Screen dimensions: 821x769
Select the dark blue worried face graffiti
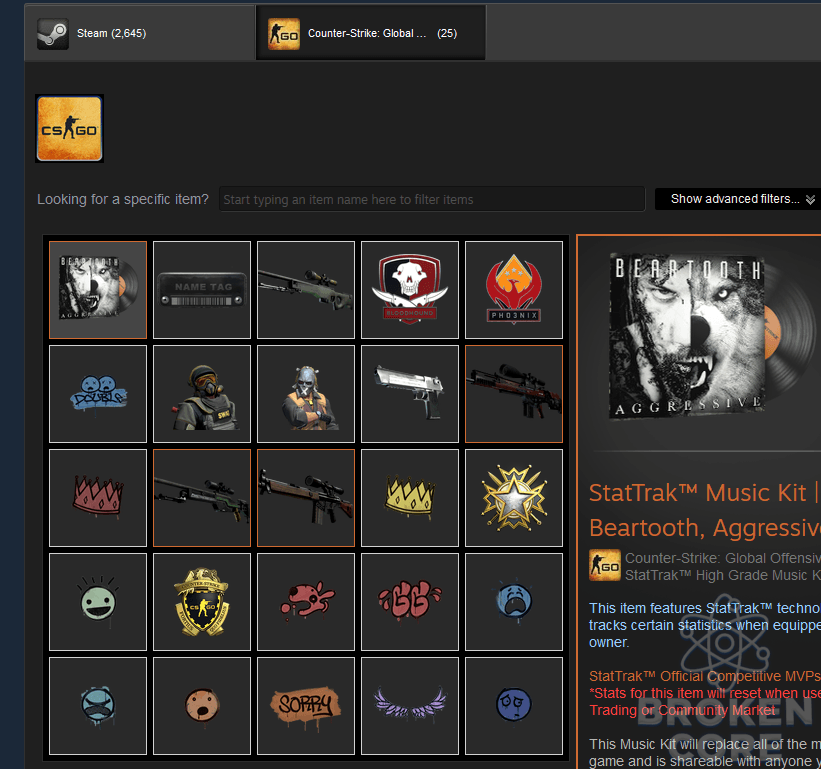pos(514,706)
